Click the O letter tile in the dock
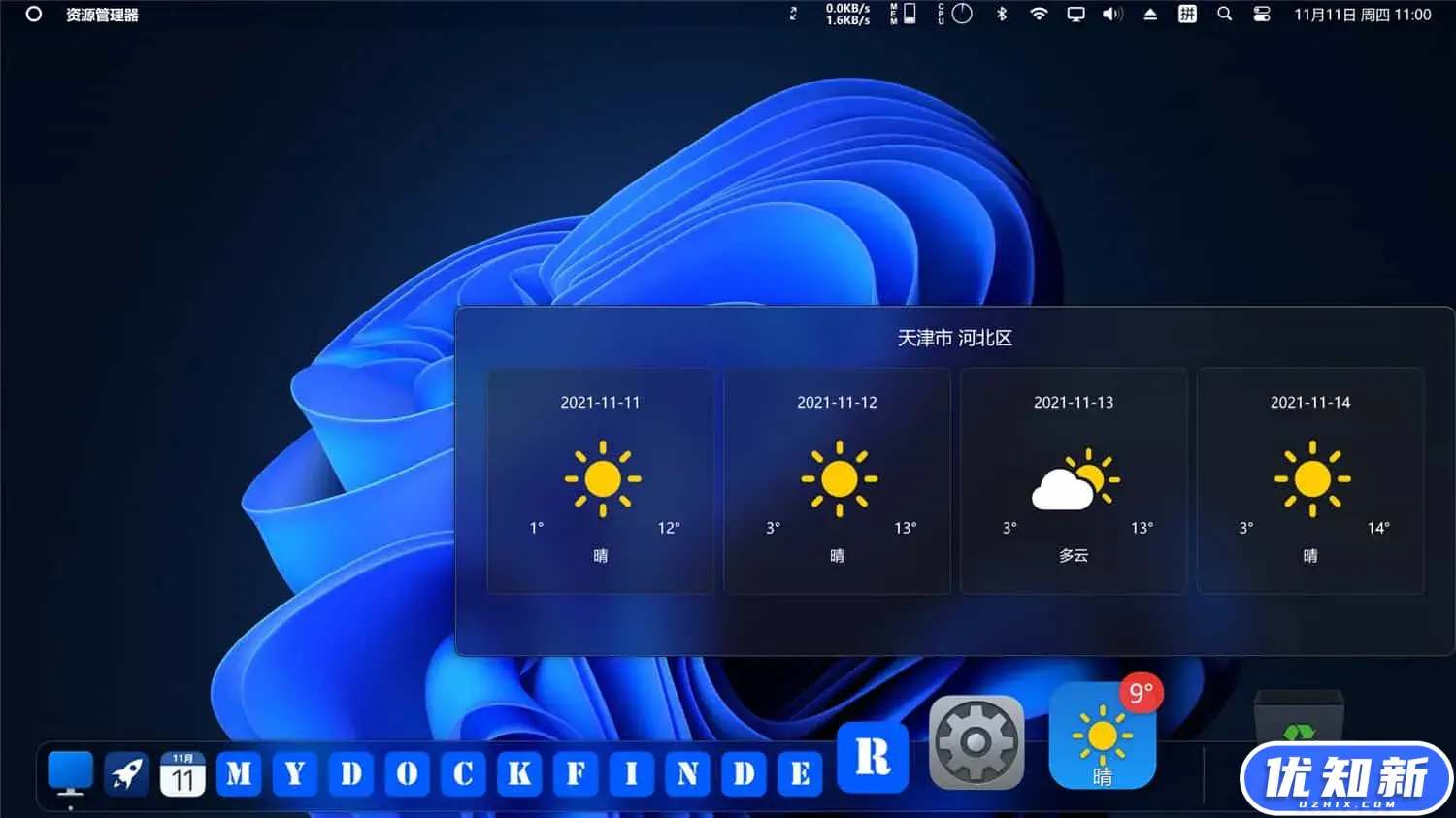Image resolution: width=1456 pixels, height=818 pixels. coord(408,773)
